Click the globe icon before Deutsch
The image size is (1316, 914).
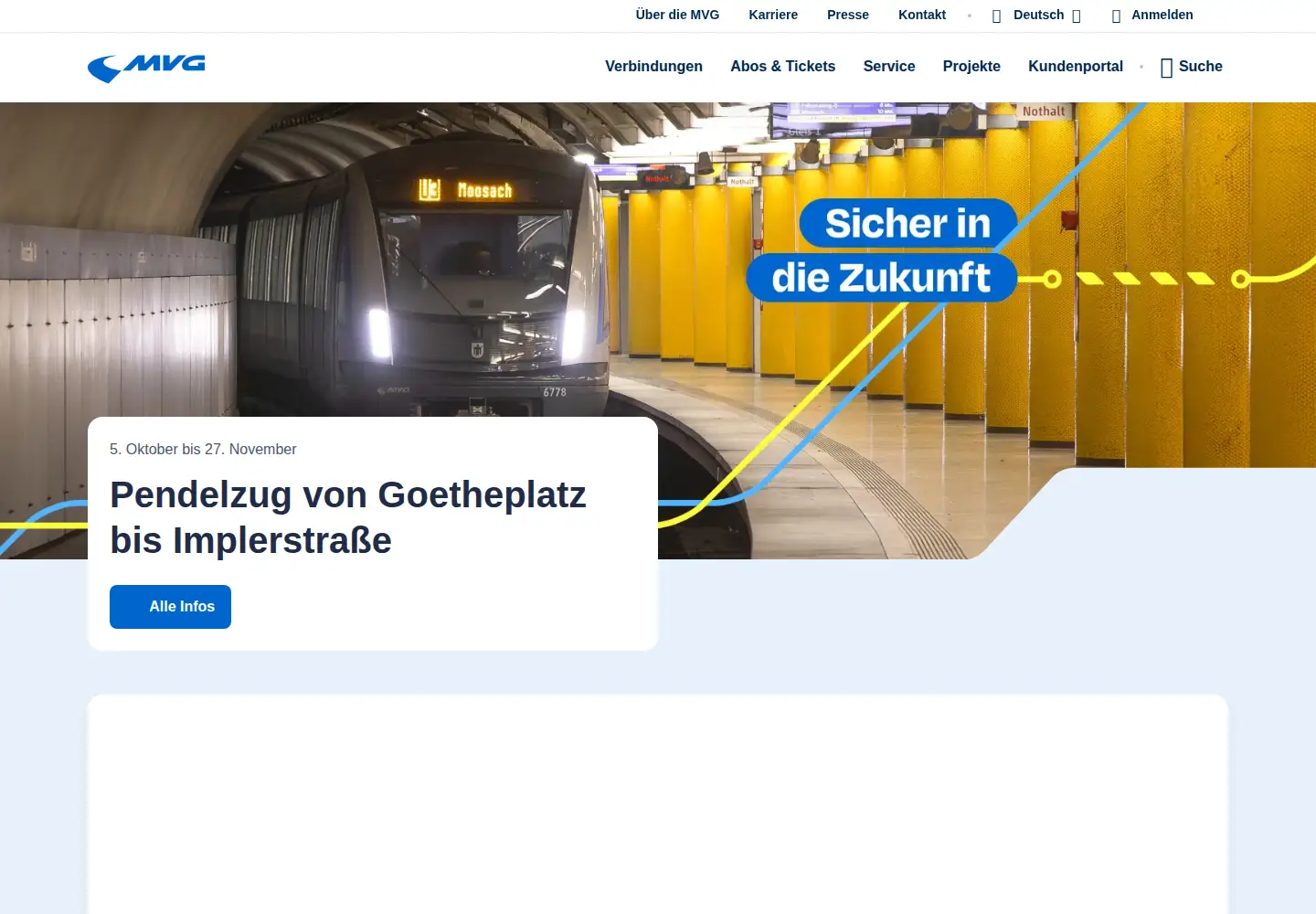point(997,16)
